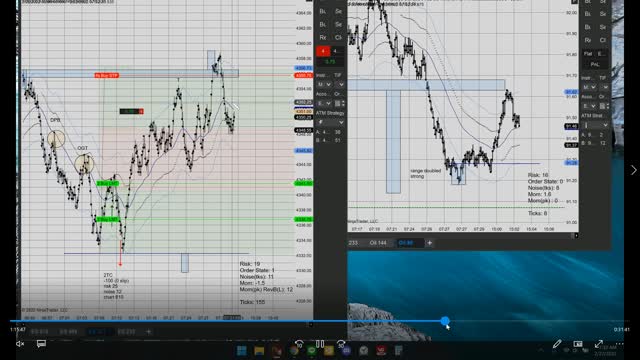This screenshot has width=640, height=360.
Task: Go to the next item with the right chevron
Action: 633,170
